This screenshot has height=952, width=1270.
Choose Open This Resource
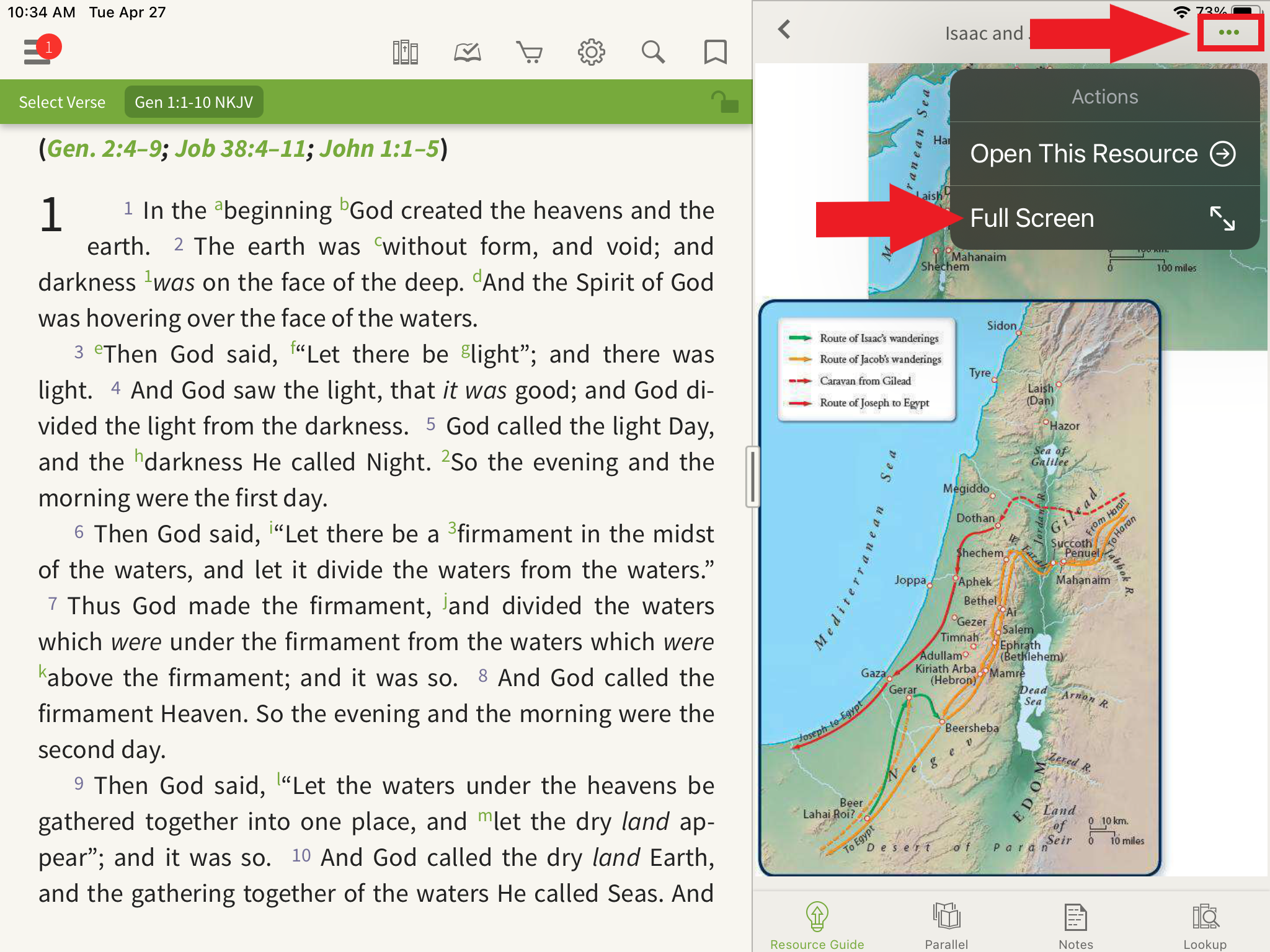coord(1104,154)
